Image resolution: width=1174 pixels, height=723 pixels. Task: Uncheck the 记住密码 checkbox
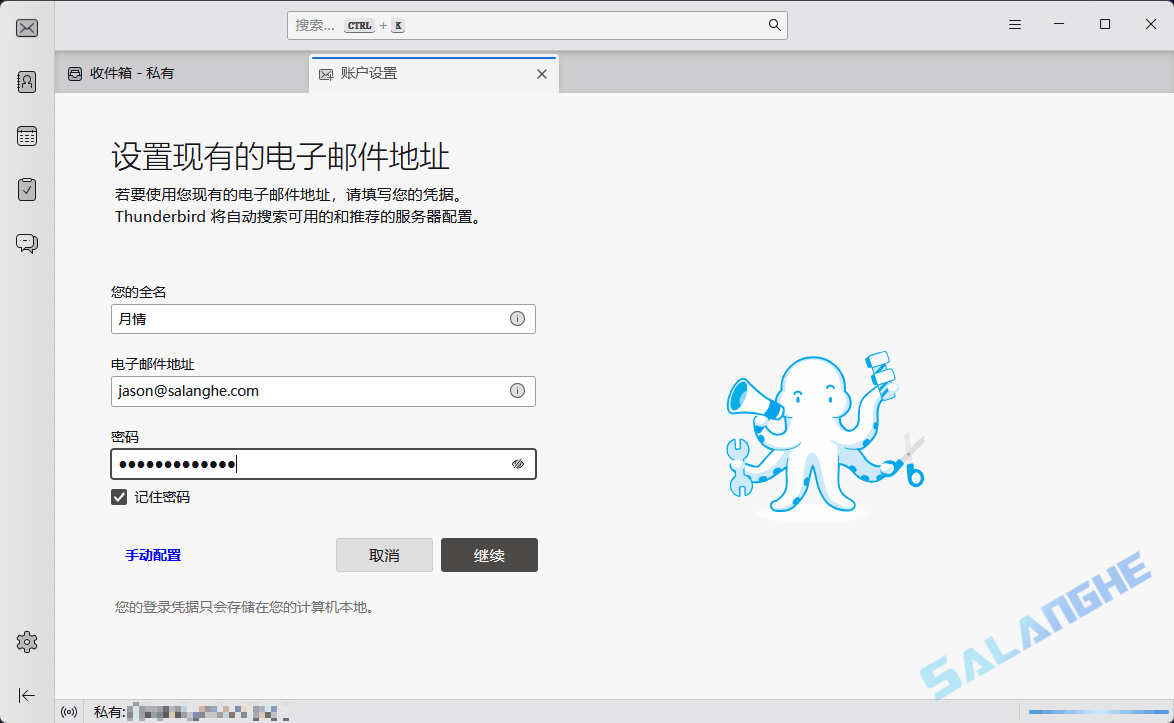click(118, 496)
